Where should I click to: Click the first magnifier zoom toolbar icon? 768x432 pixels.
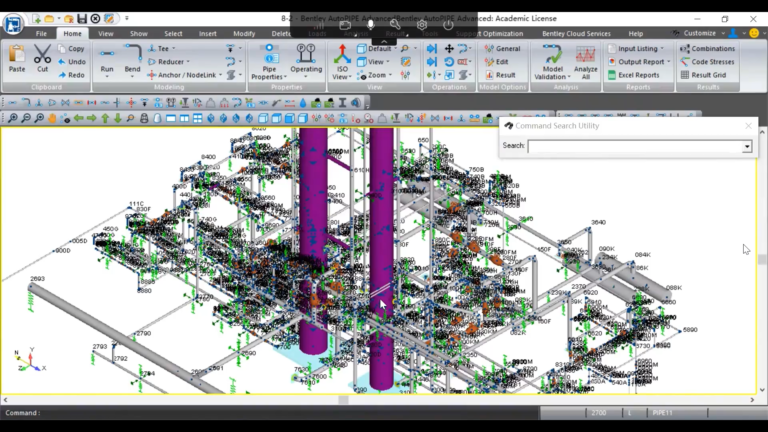coord(13,119)
